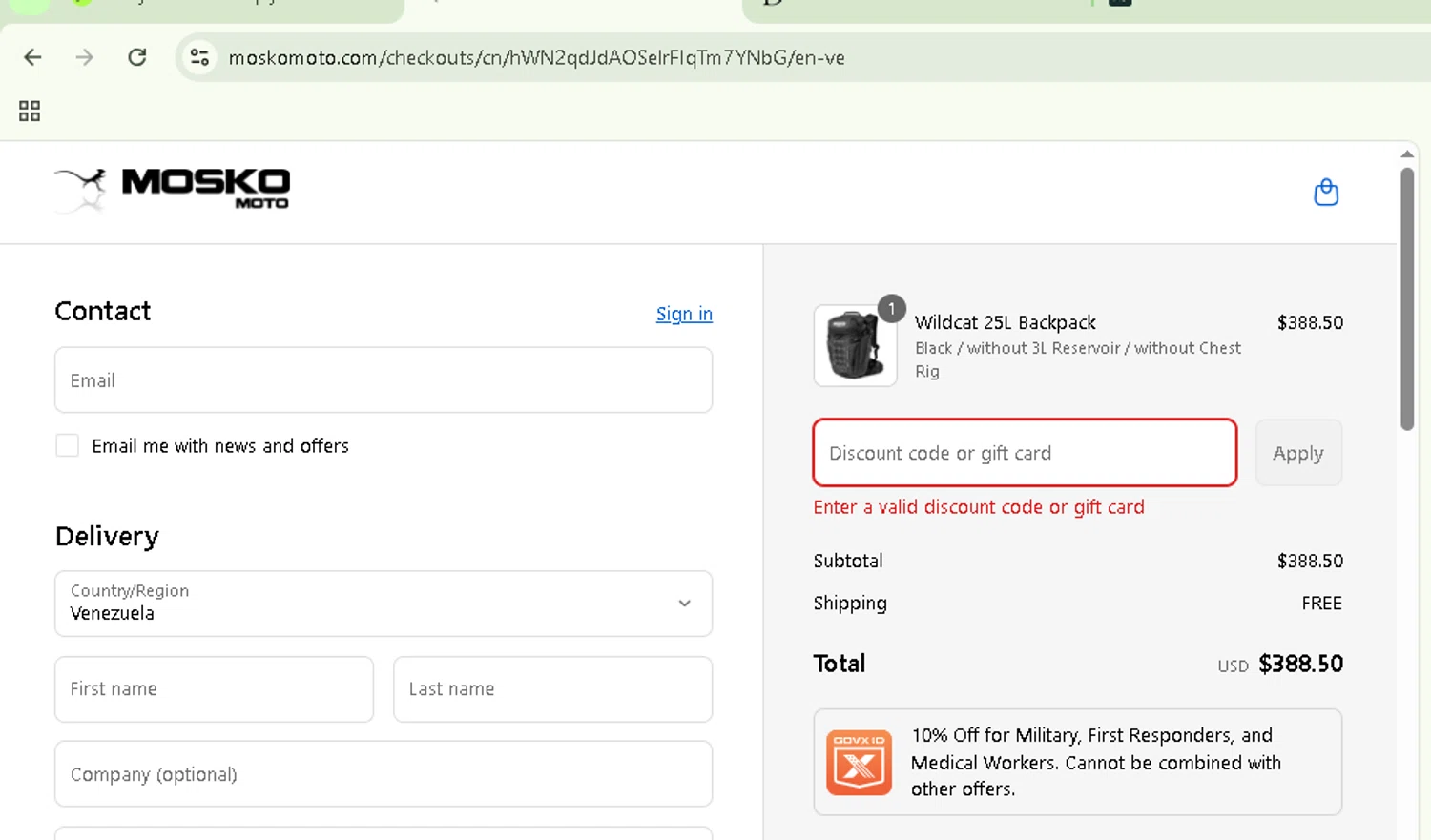Click the page vertical scrollbar thumb
The image size is (1431, 840).
1407,299
